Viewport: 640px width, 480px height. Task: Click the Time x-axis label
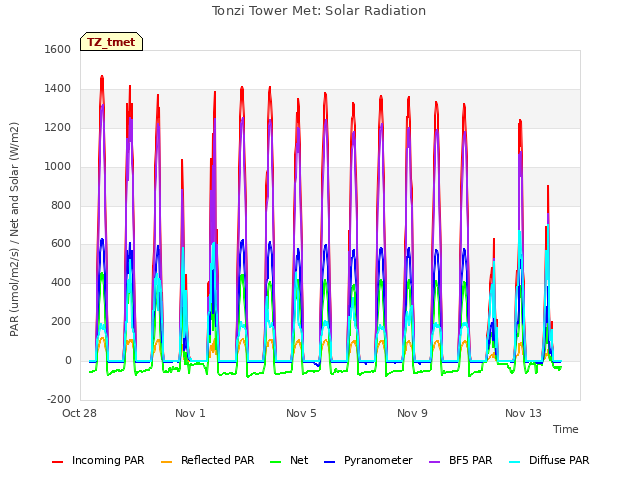pyautogui.click(x=566, y=429)
